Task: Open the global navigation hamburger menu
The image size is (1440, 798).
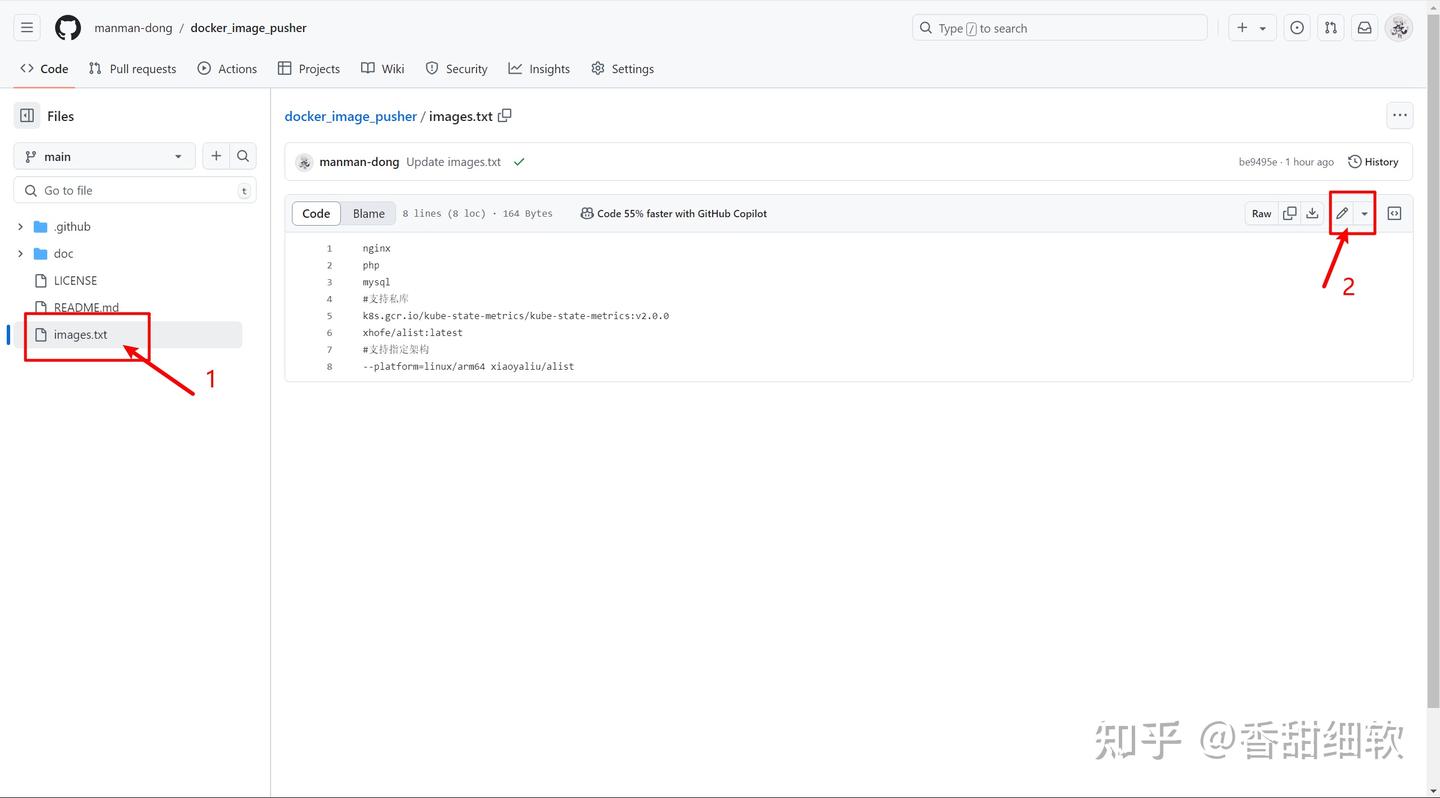Action: point(26,27)
